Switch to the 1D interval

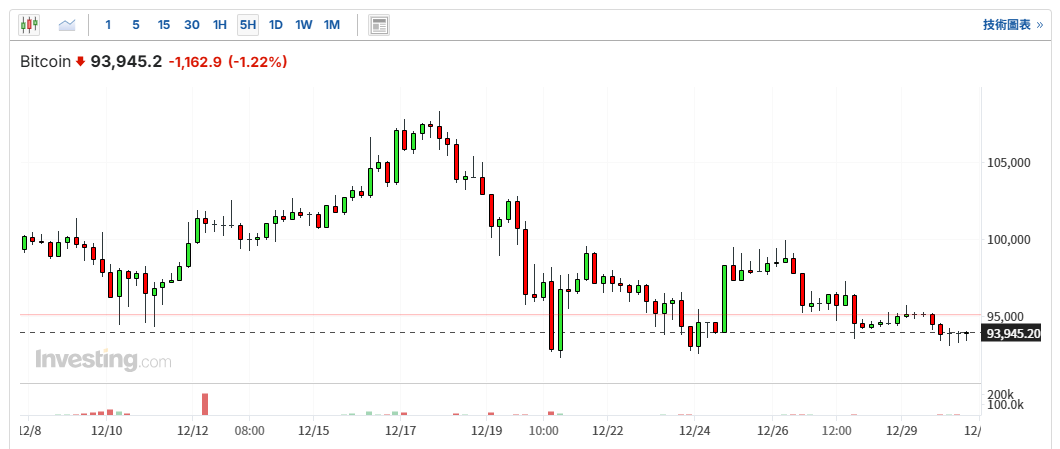click(x=276, y=25)
